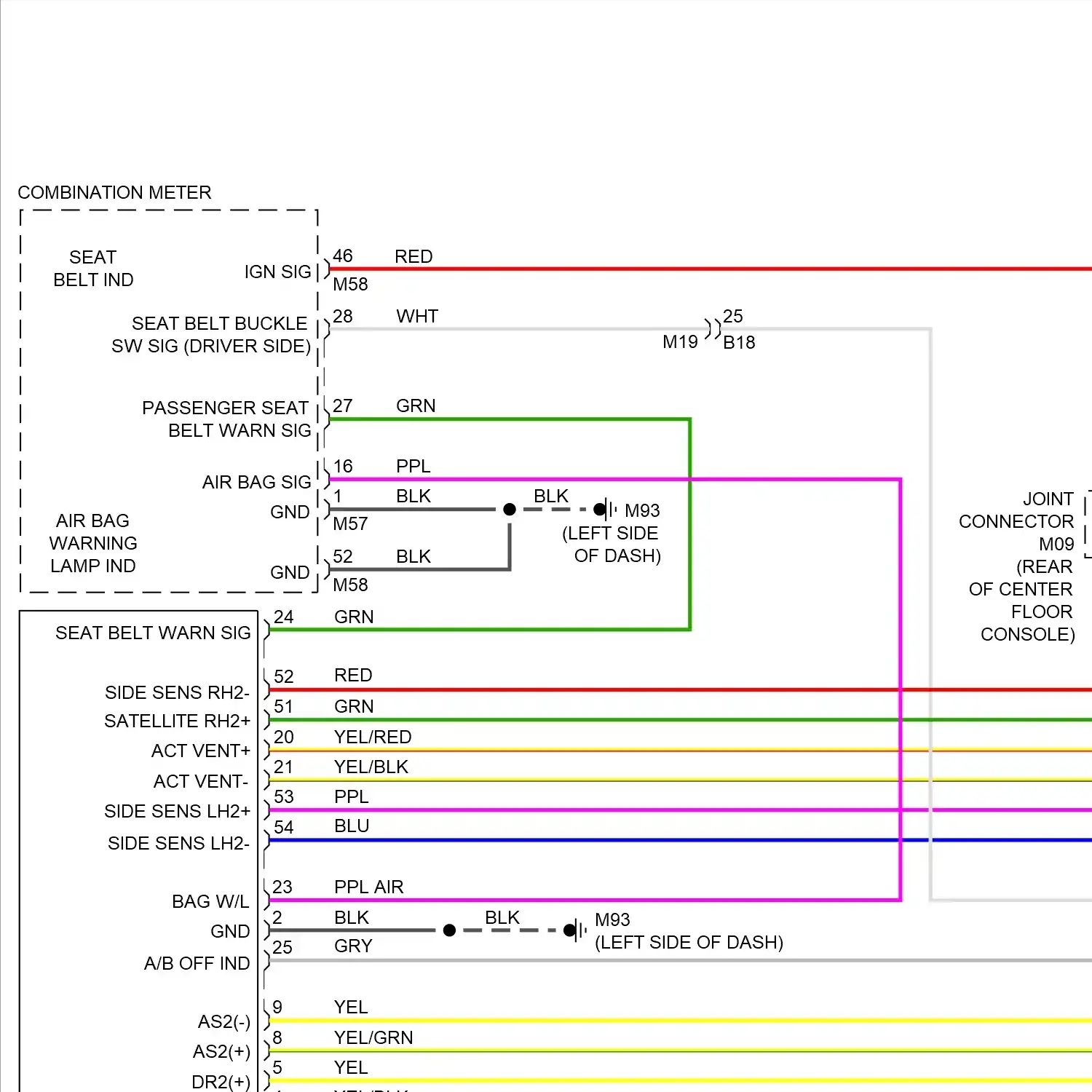Select pin number 9 on AS2(-) wire

(277, 1007)
